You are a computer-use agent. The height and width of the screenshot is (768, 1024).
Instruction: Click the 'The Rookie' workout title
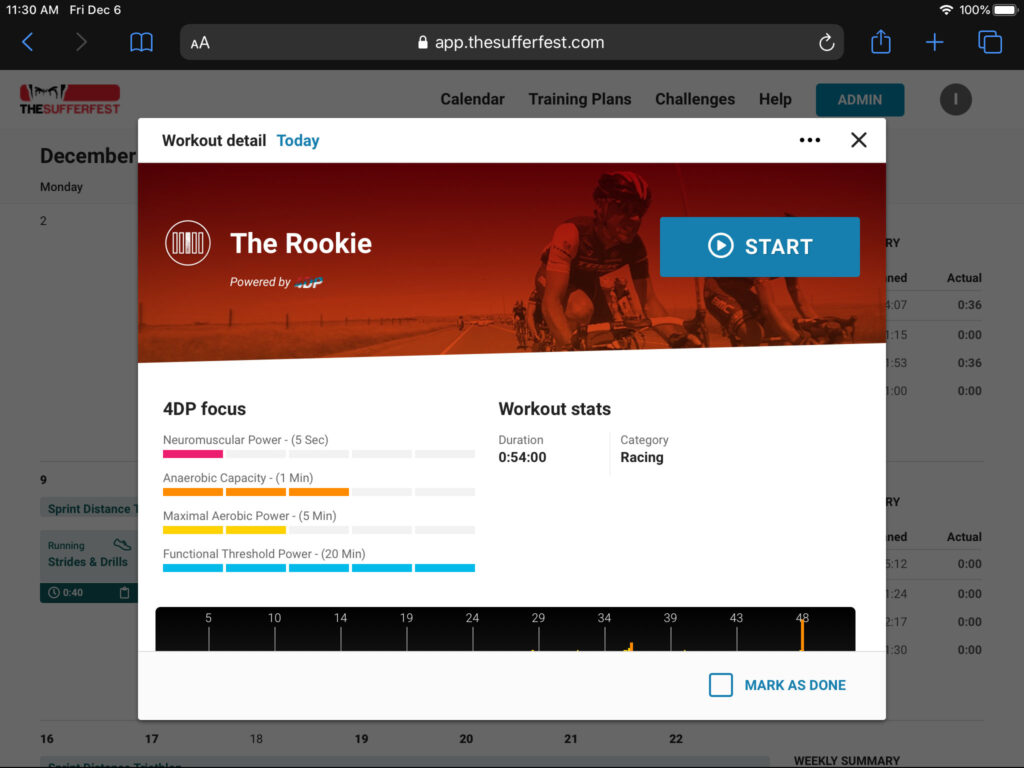click(x=301, y=244)
